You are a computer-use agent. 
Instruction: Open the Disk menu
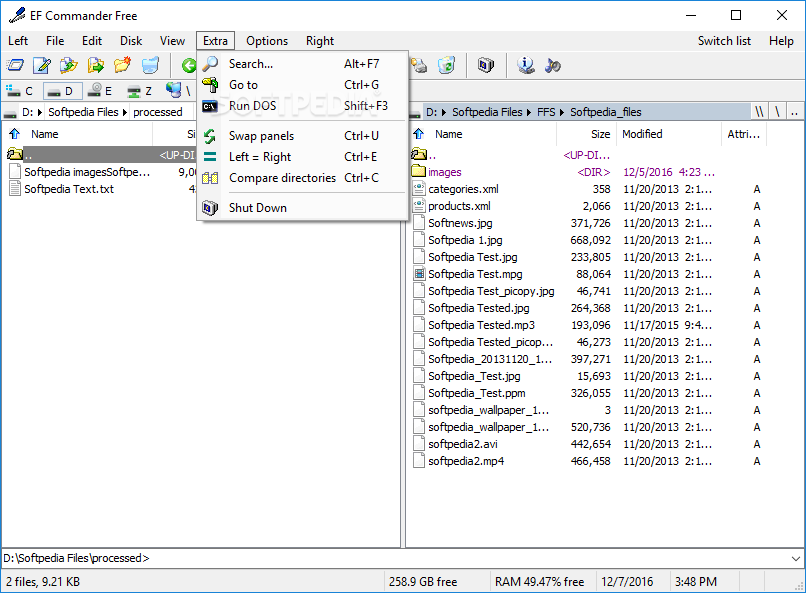[x=131, y=41]
